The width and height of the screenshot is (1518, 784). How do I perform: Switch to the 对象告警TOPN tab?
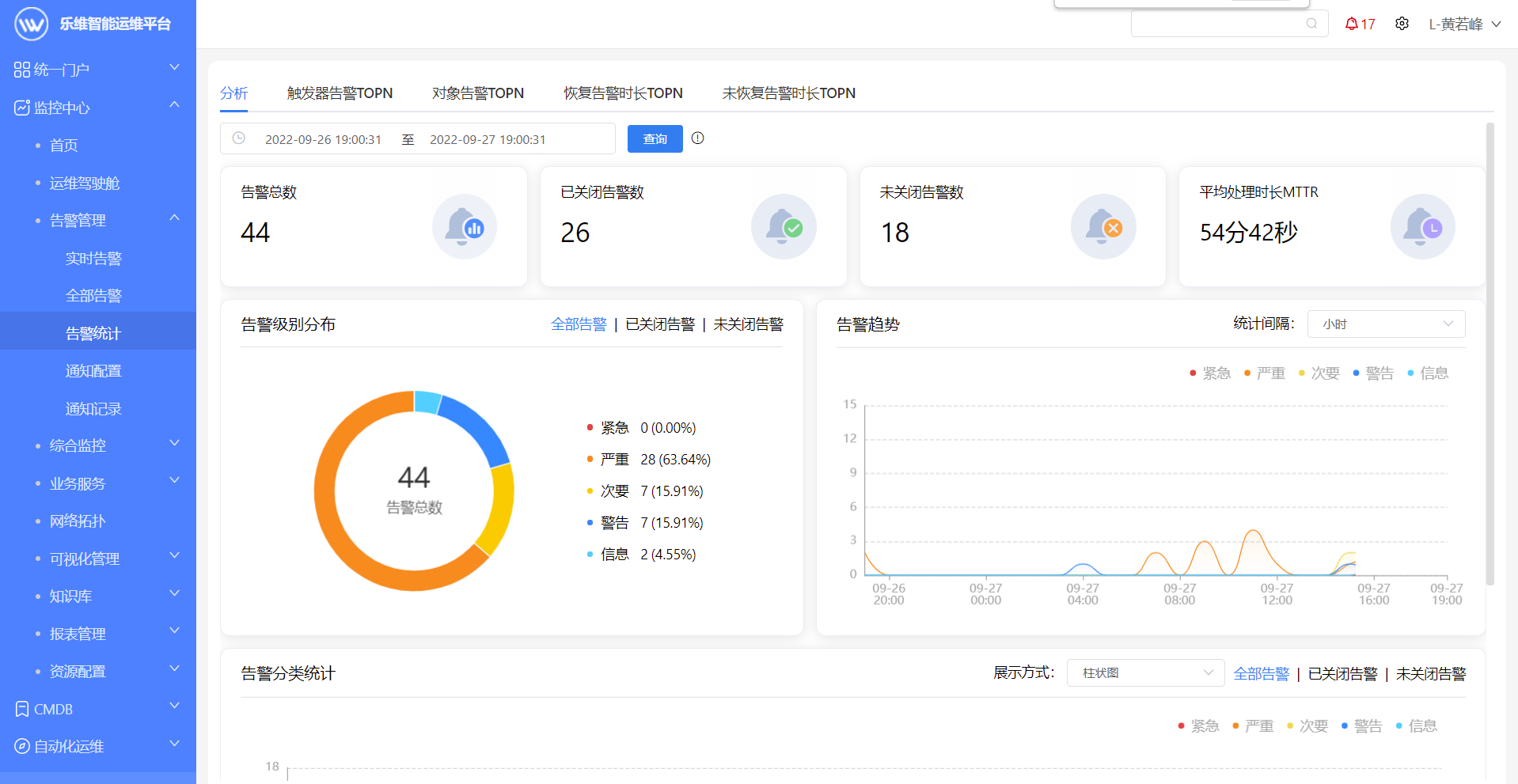(478, 93)
